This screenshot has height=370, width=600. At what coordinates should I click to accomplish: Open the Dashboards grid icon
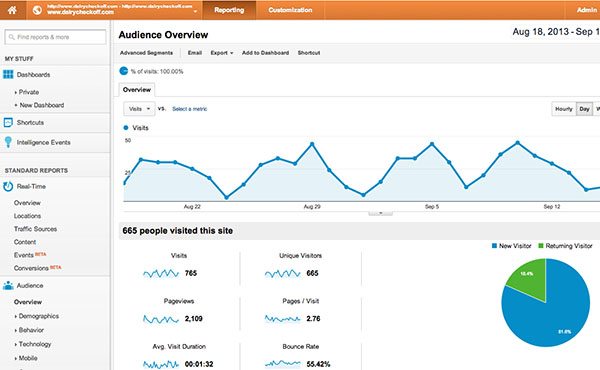8,74
